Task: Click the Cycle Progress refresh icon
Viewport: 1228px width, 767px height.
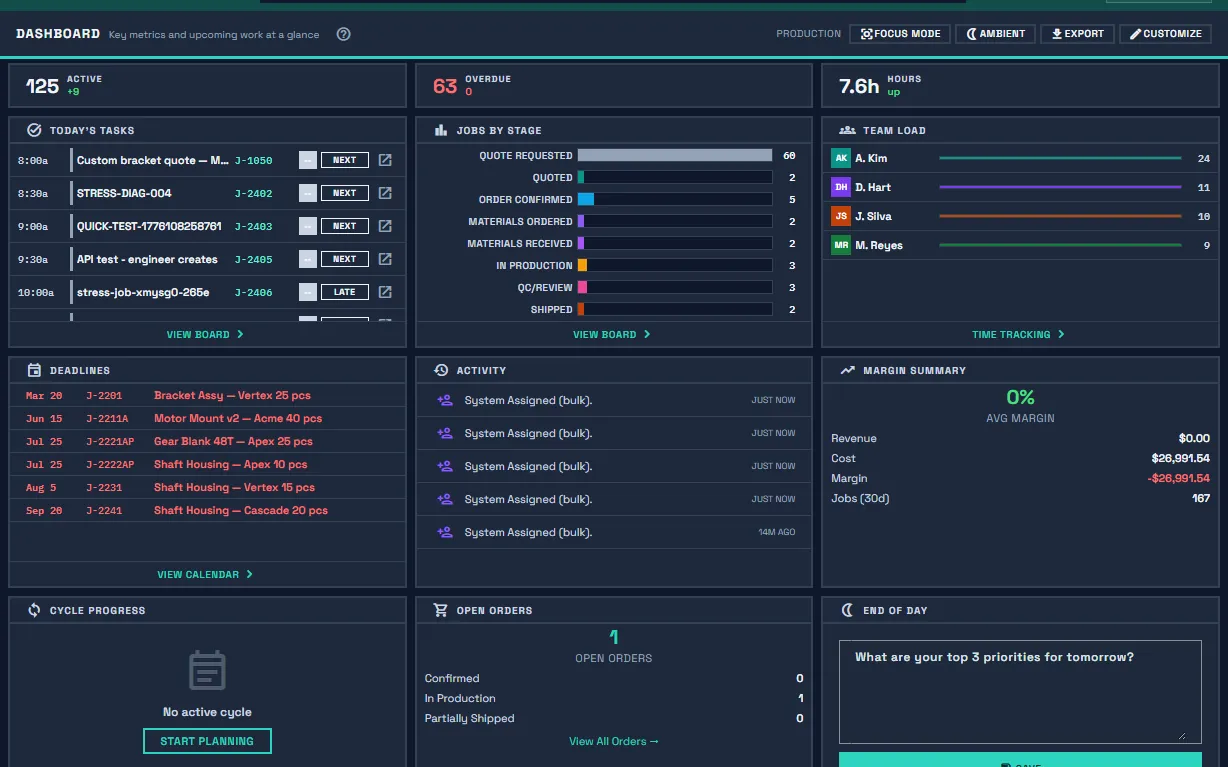Action: point(34,610)
